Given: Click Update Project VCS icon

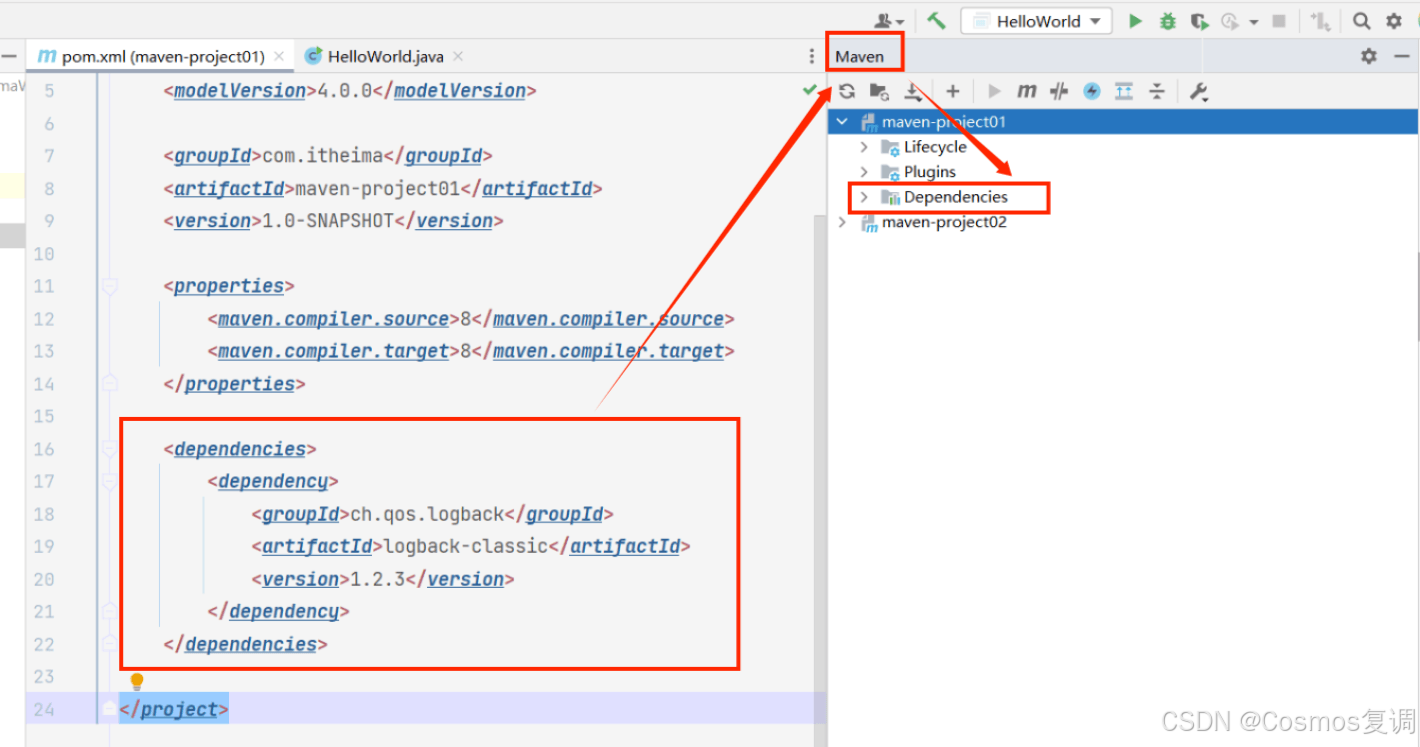Looking at the screenshot, I should (1320, 21).
